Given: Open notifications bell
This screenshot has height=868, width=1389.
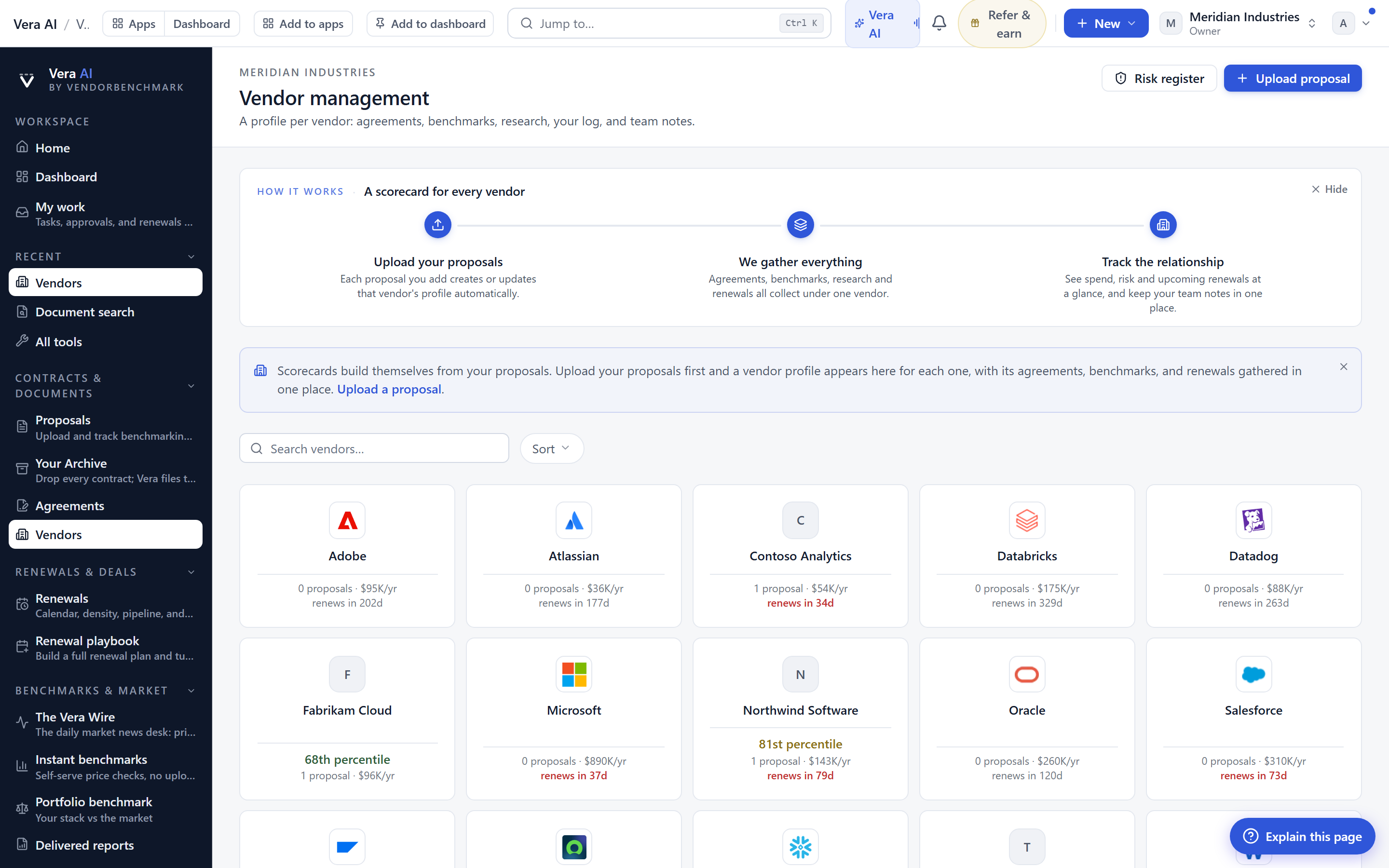Looking at the screenshot, I should pos(939,24).
